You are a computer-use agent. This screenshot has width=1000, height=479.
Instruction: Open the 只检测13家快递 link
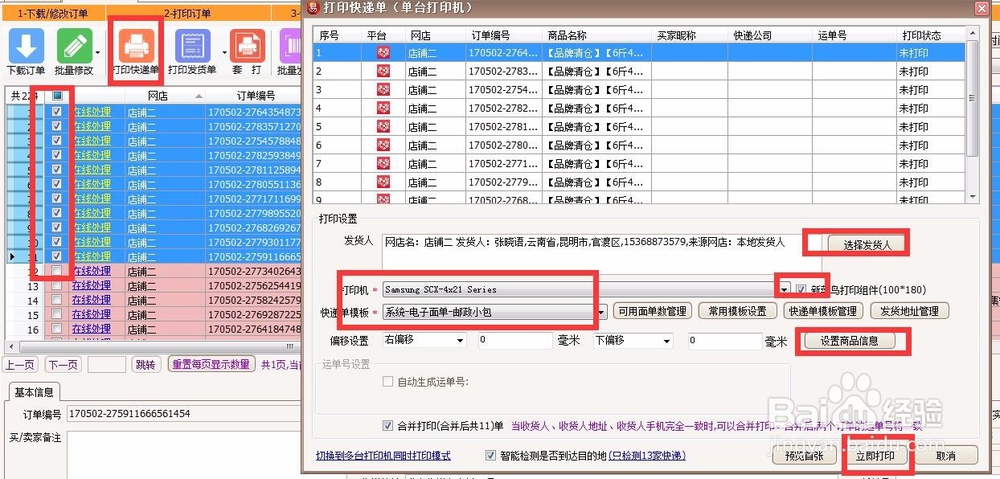pyautogui.click(x=647, y=455)
